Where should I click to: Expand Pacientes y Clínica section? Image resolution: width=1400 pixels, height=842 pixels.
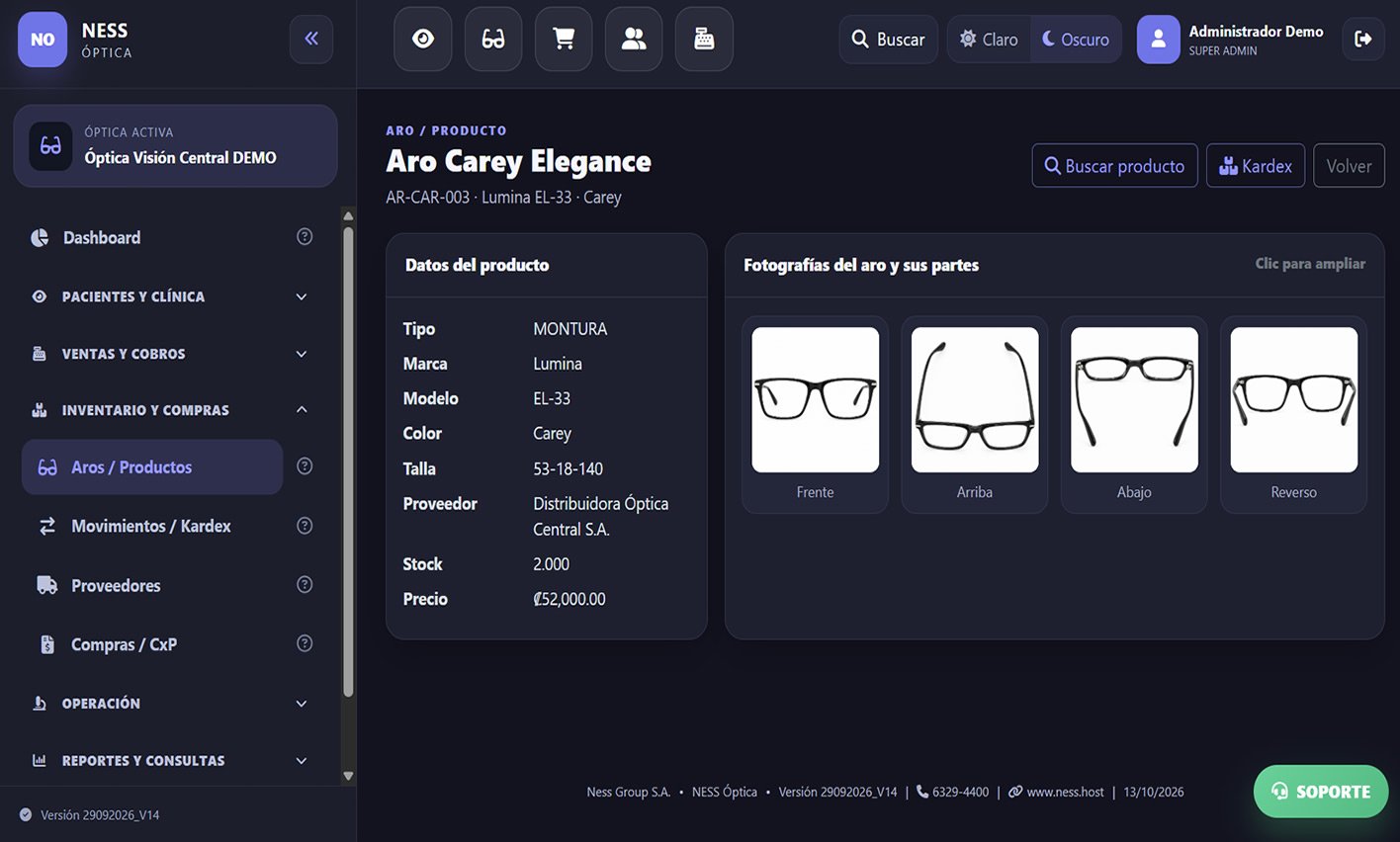(169, 296)
